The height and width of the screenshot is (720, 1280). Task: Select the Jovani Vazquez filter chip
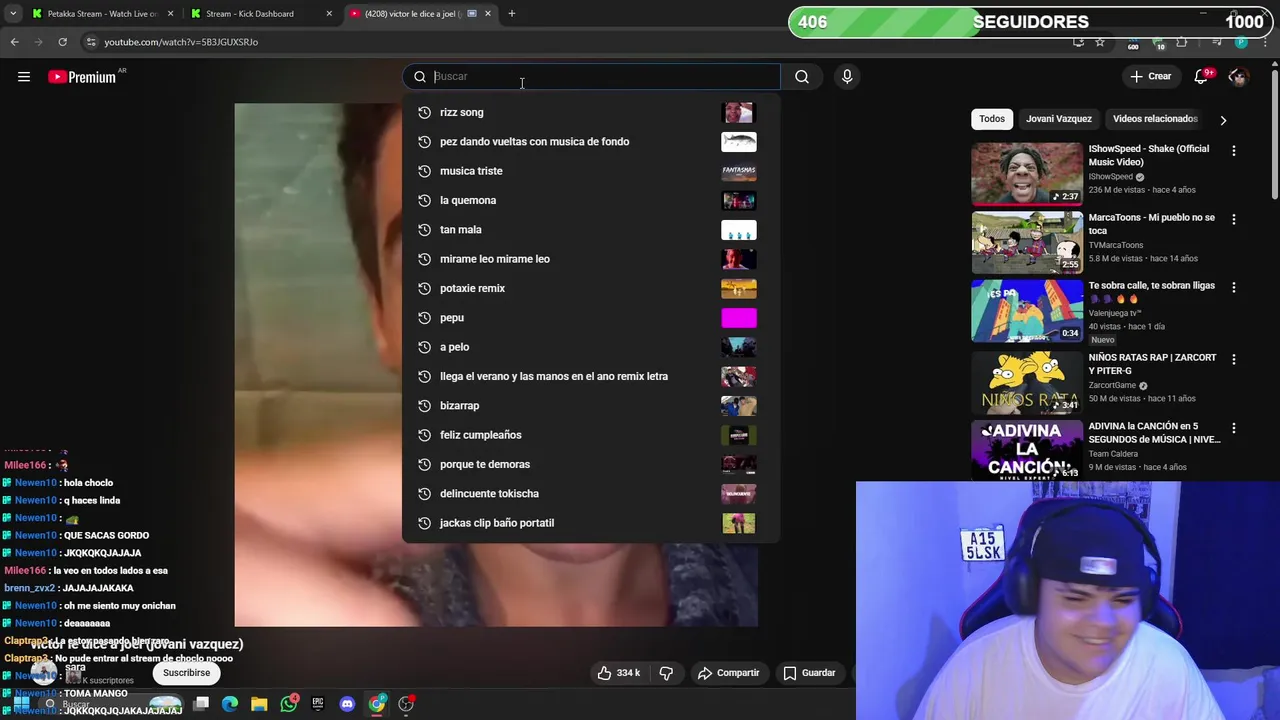[1058, 119]
